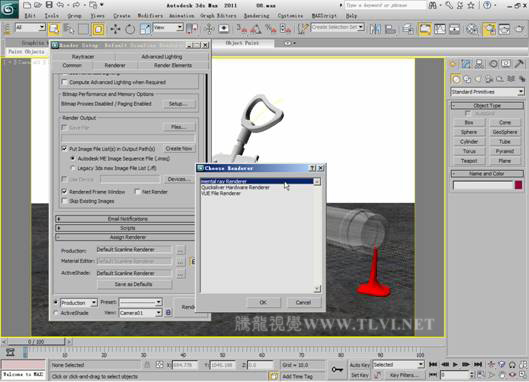Open the Material Editor icon
Image resolution: width=529 pixels, height=382 pixels.
pos(471,29)
